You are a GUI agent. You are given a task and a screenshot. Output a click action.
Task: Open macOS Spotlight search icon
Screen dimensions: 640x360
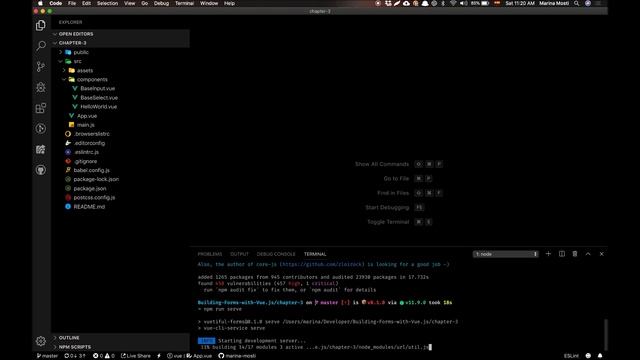(576, 3)
